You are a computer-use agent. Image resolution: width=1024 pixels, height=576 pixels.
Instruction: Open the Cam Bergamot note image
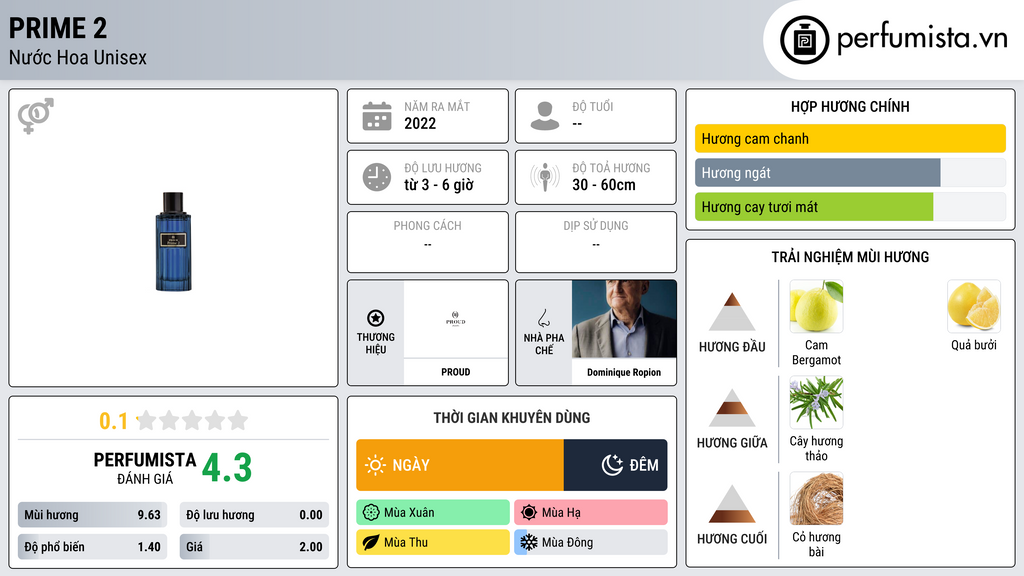pos(816,306)
